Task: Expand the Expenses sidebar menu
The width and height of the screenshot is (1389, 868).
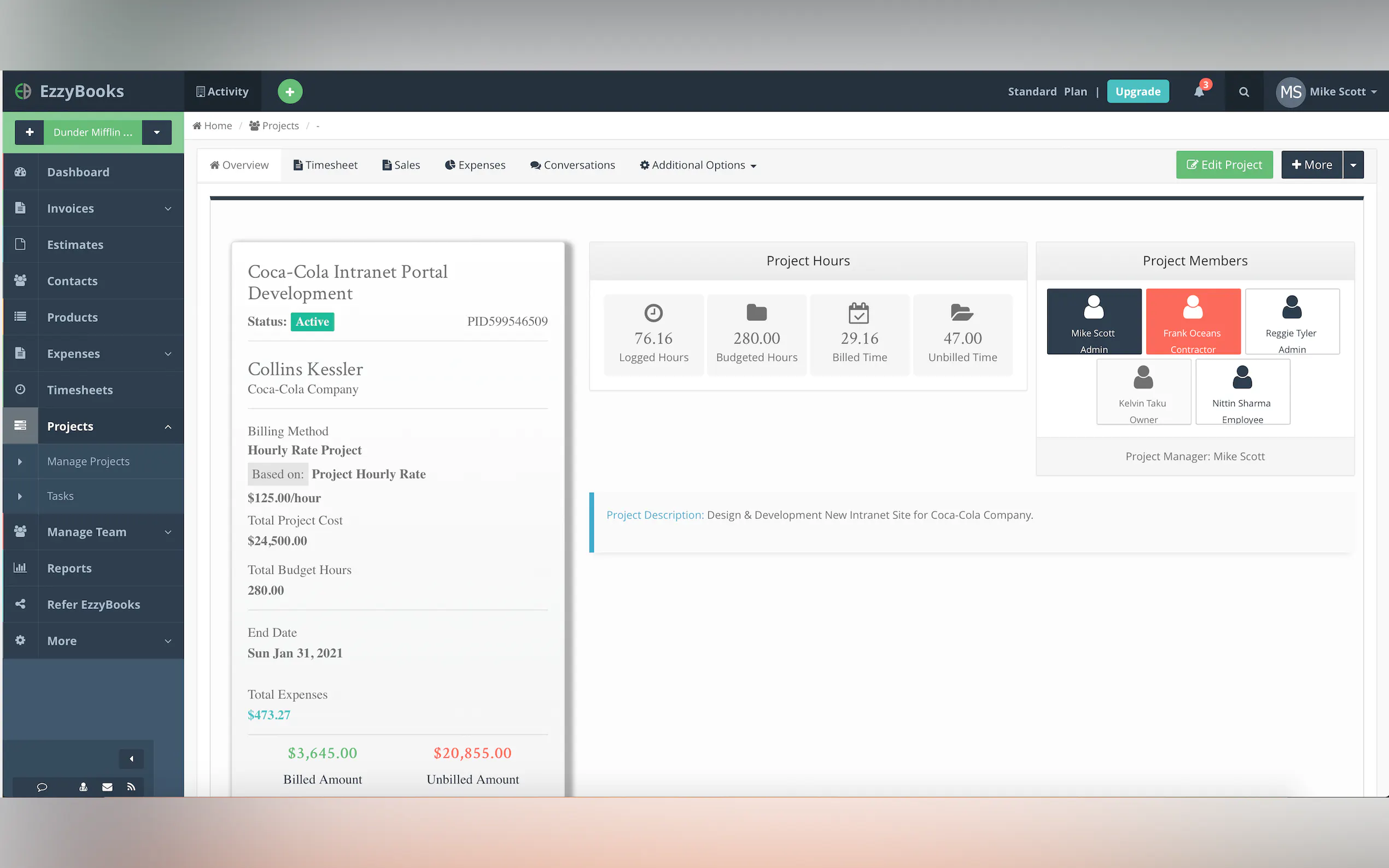Action: tap(168, 354)
